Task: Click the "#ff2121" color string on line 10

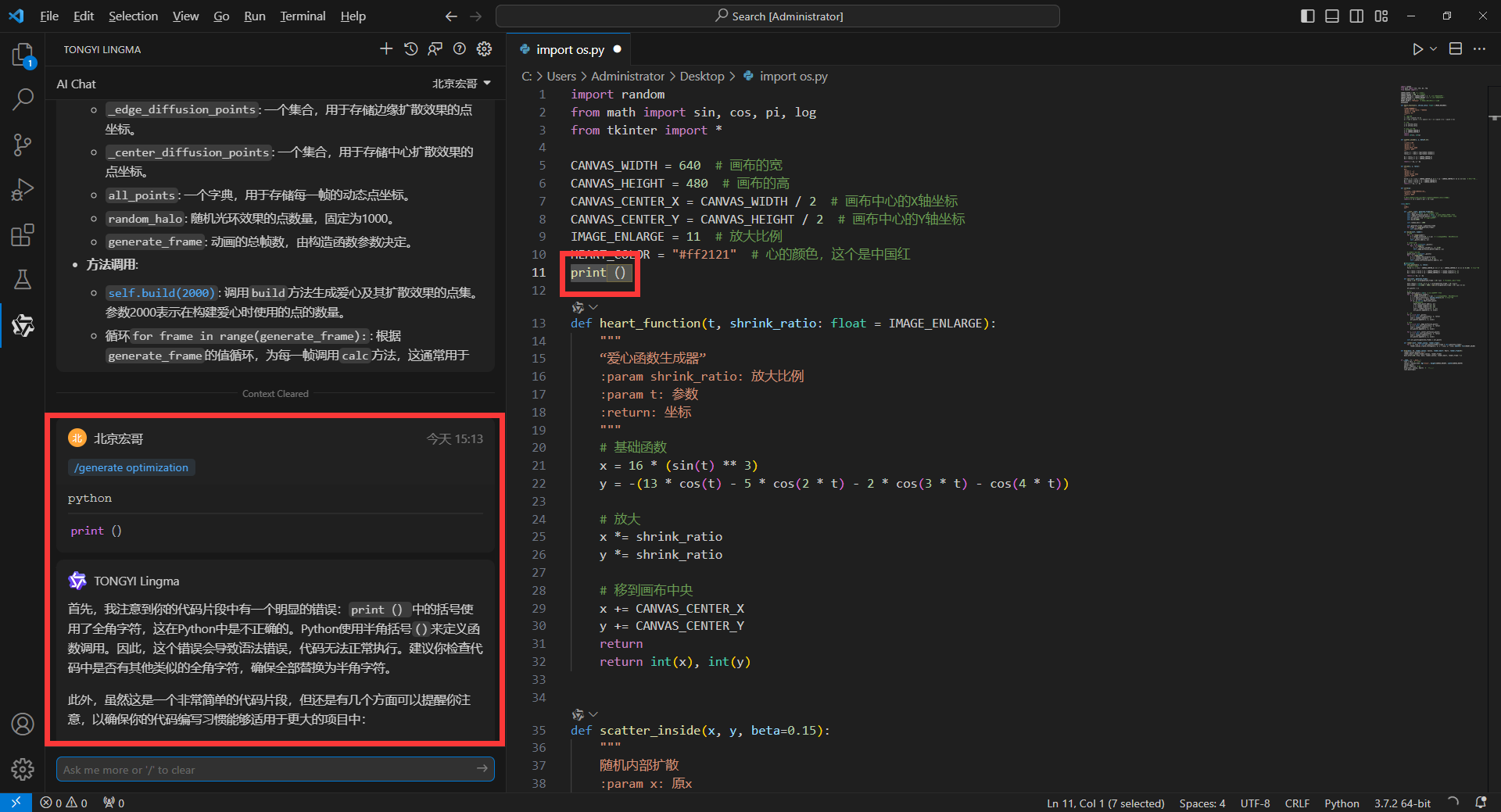Action: 704,254
